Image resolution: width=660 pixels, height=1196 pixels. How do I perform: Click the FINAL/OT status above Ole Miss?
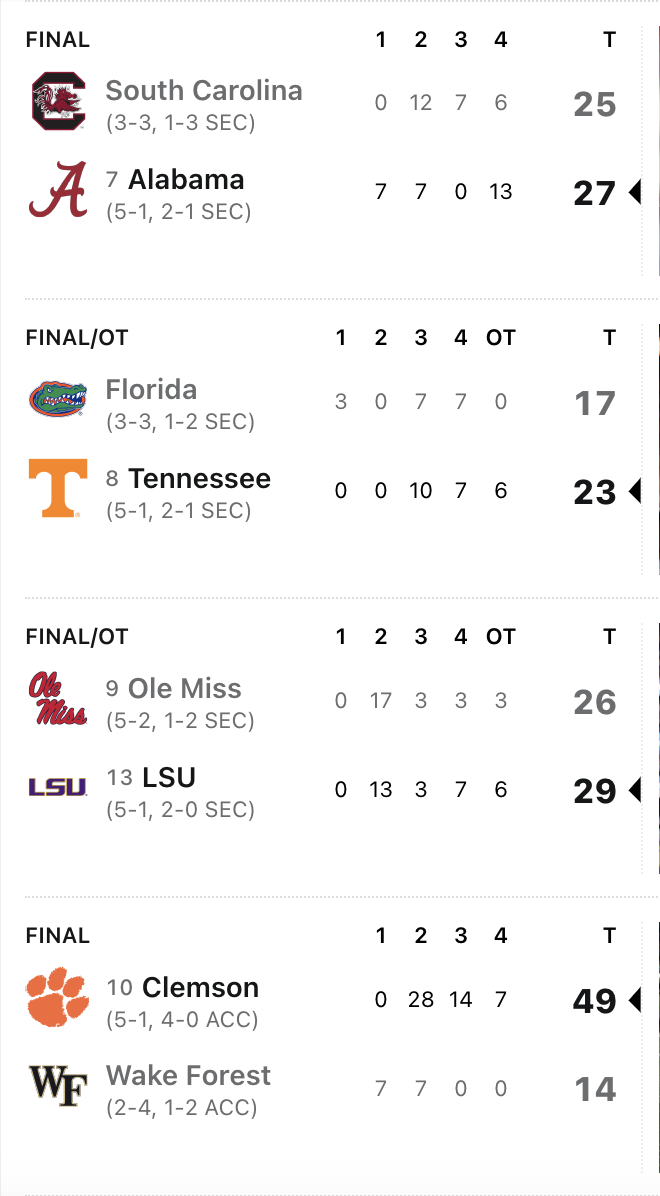(77, 637)
